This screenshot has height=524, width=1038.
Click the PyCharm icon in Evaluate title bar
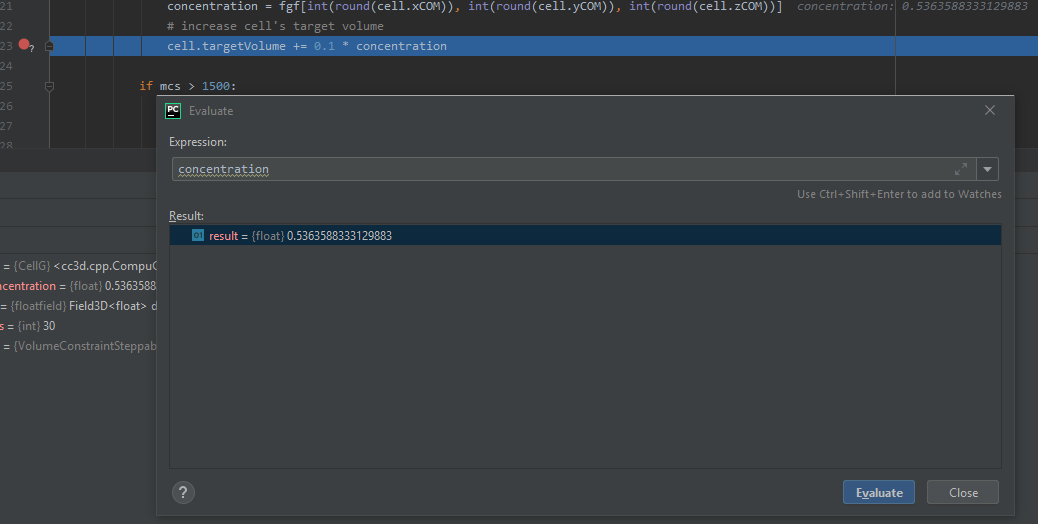tap(173, 110)
